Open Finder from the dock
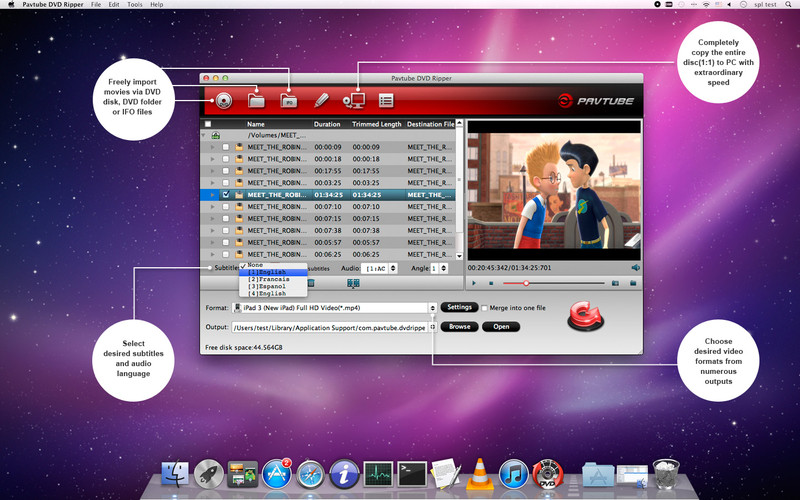Image resolution: width=800 pixels, height=500 pixels. 175,474
